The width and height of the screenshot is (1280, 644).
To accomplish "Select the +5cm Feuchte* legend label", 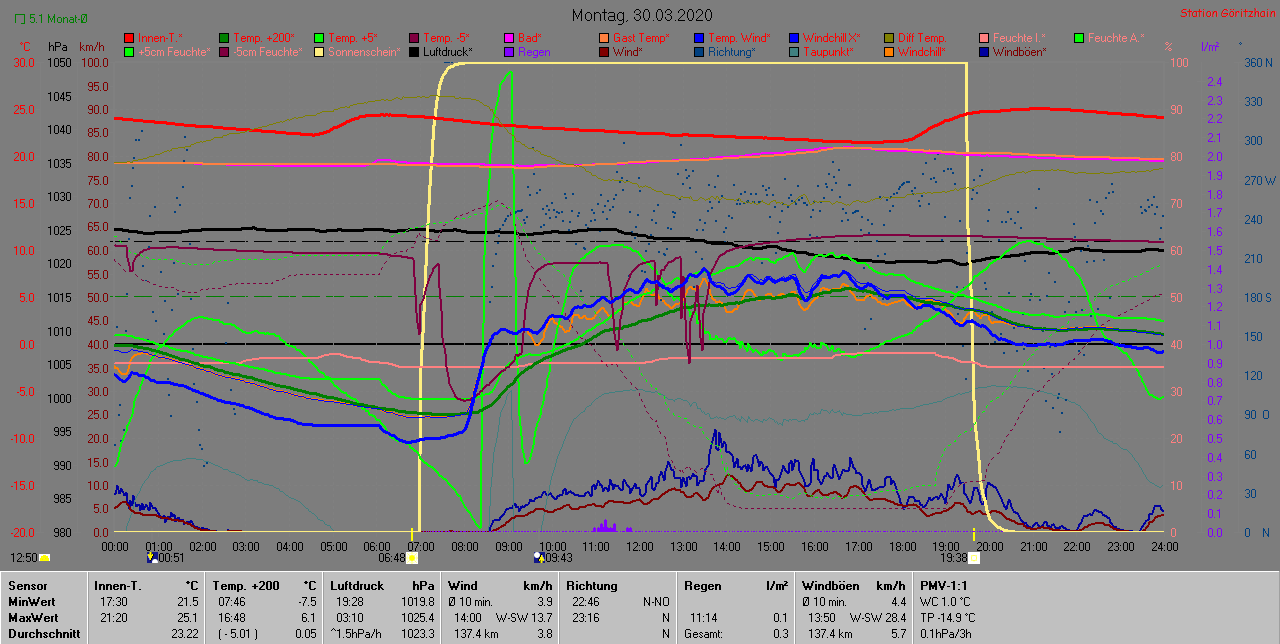I will [x=173, y=52].
